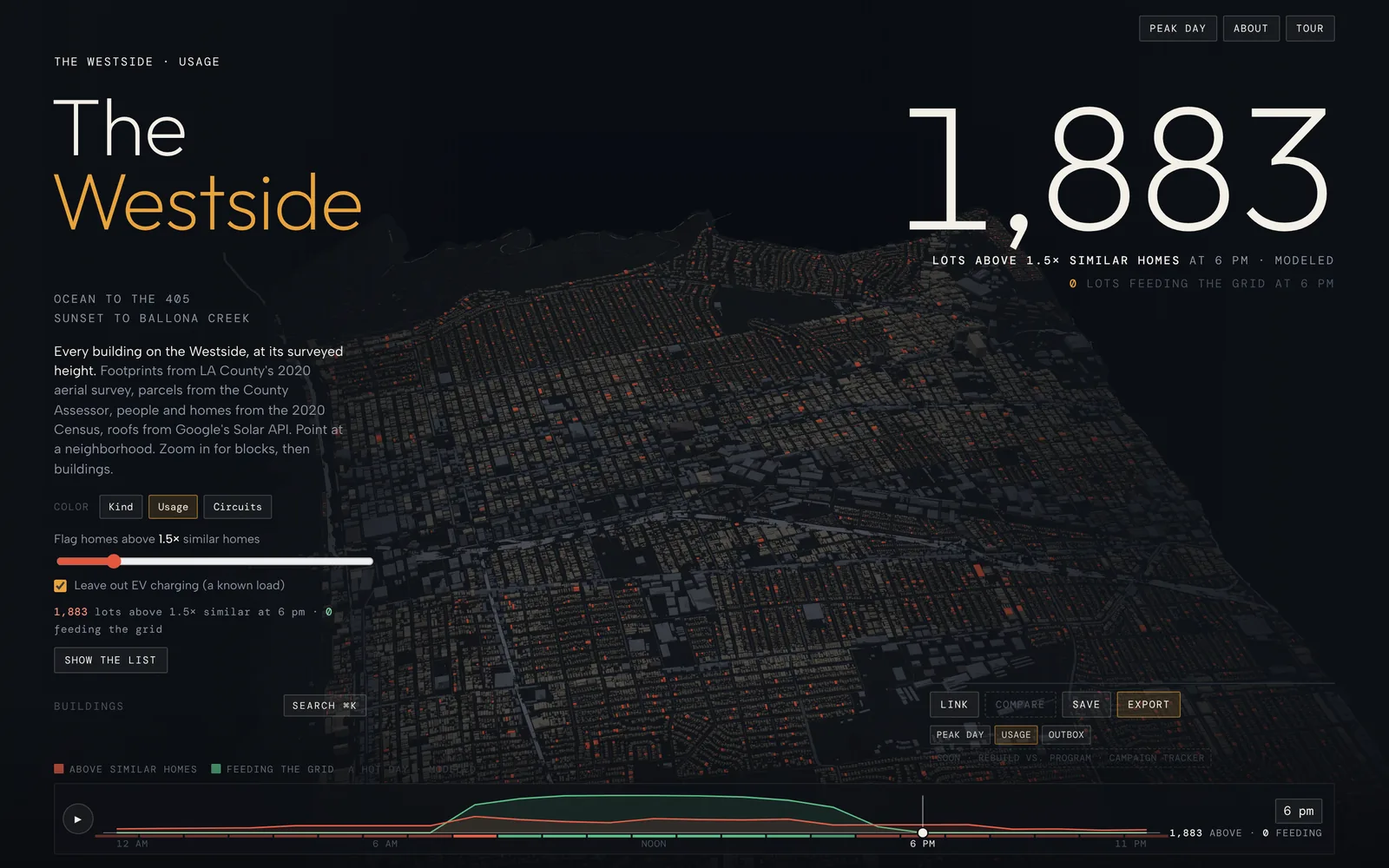
Task: Show the list of flagged lots
Action: 110,661
